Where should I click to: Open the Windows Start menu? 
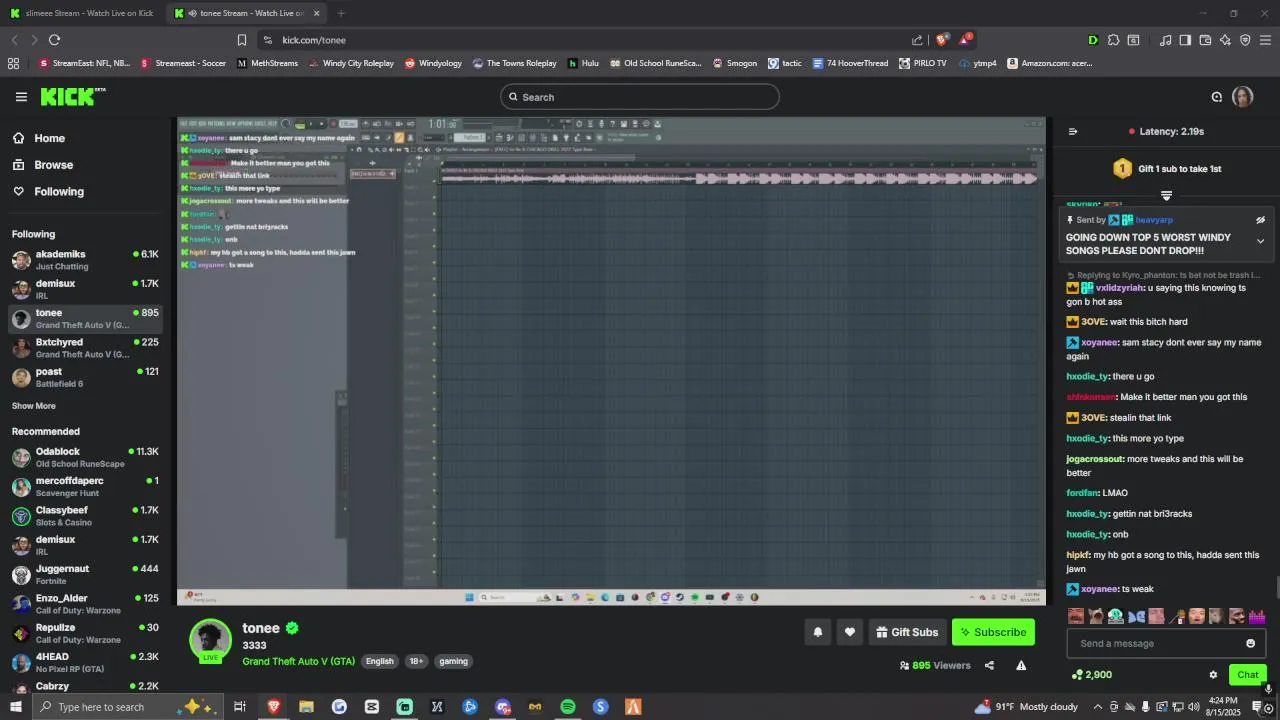click(16, 707)
